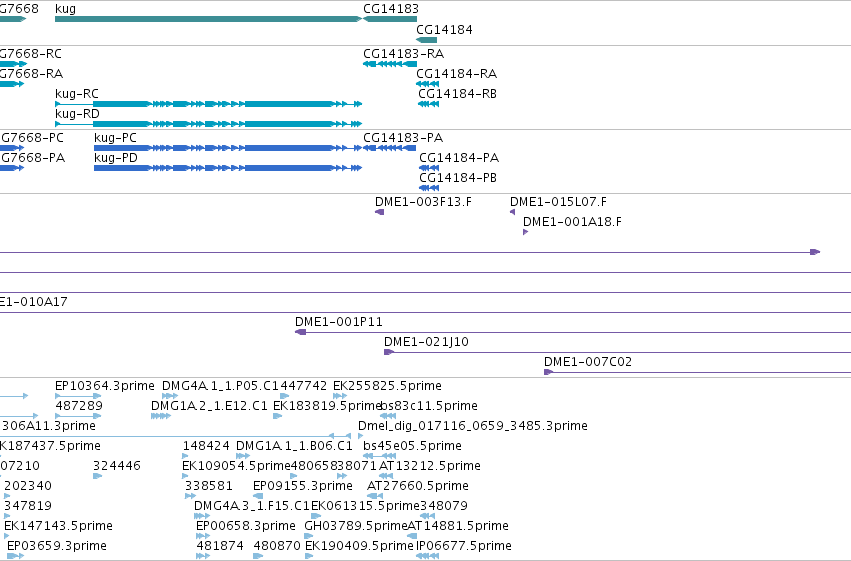Open the CG14184 gene feature
Screen dimensions: 851x561
coord(427,40)
